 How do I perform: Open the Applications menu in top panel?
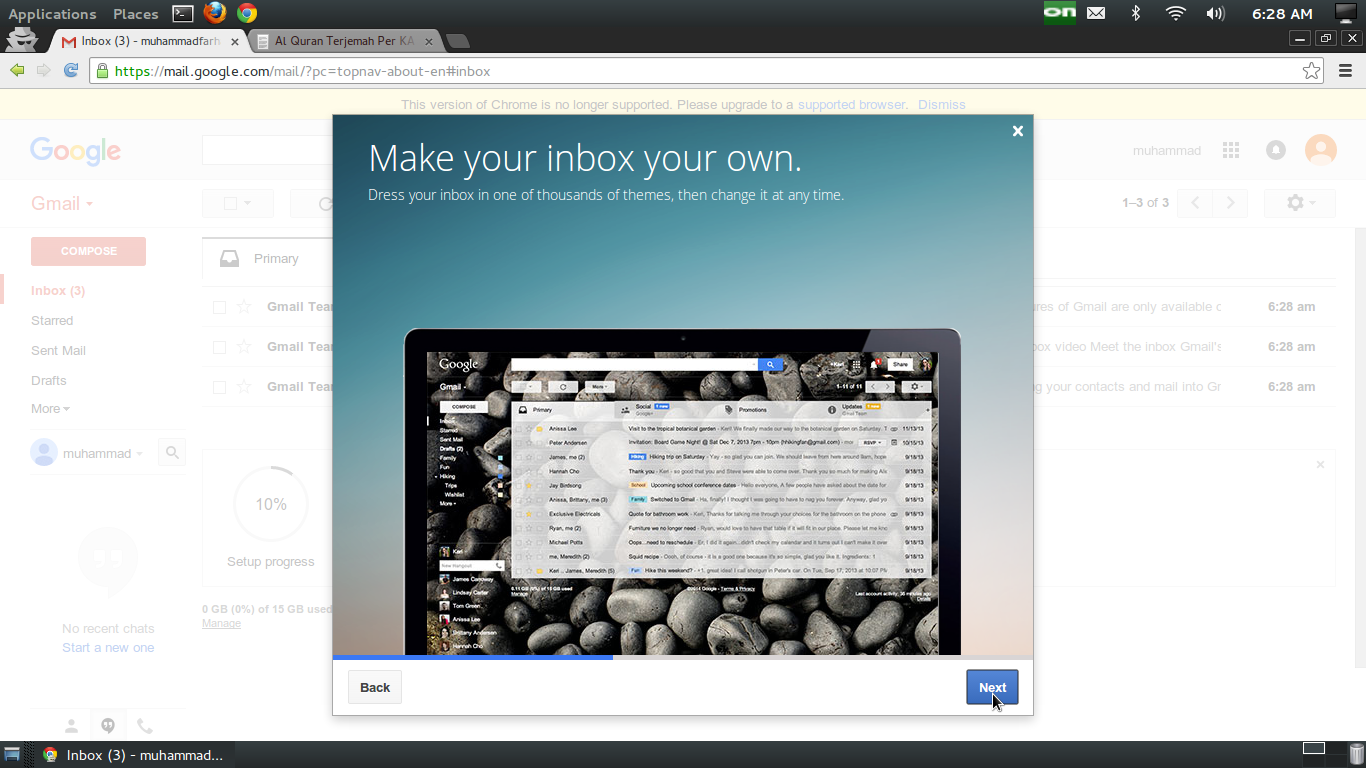point(52,14)
